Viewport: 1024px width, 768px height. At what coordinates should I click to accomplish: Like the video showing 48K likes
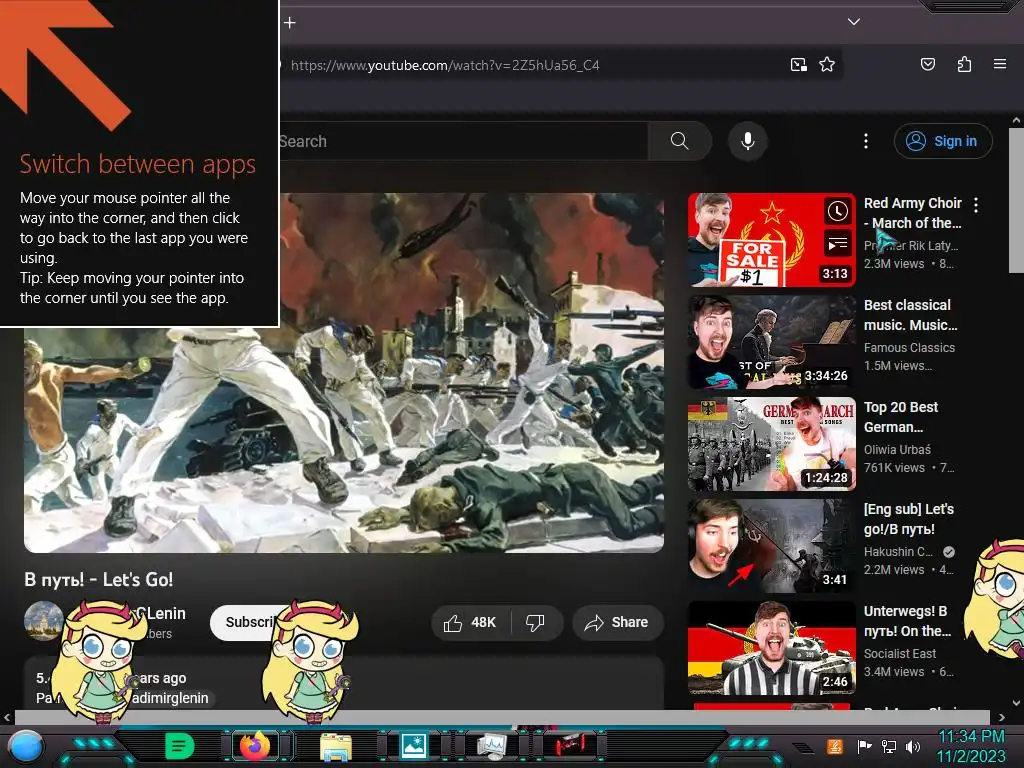pyautogui.click(x=470, y=622)
